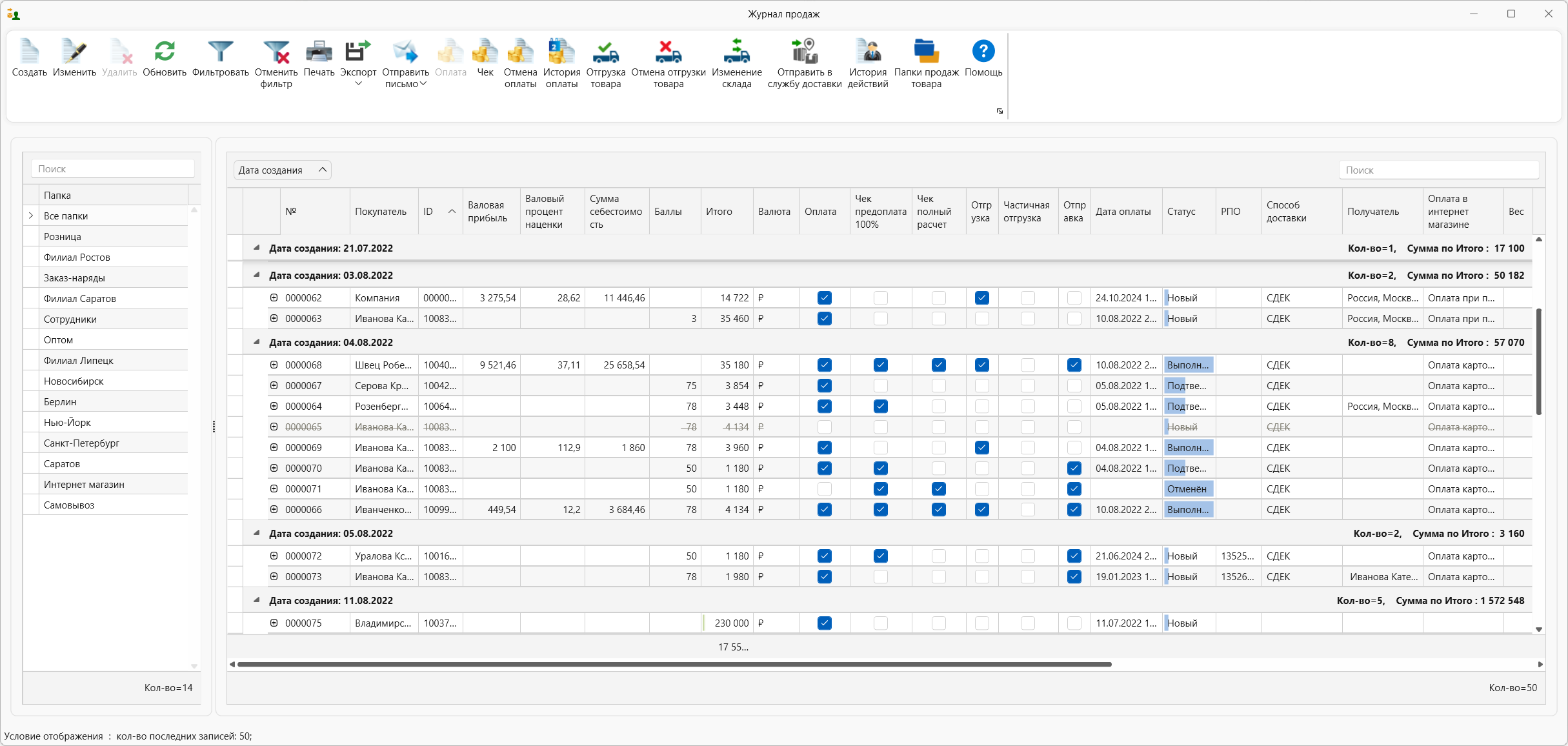Viewport: 1568px width, 746px height.
Task: Click Отмена отгрузки товара icon
Action: pos(668,52)
